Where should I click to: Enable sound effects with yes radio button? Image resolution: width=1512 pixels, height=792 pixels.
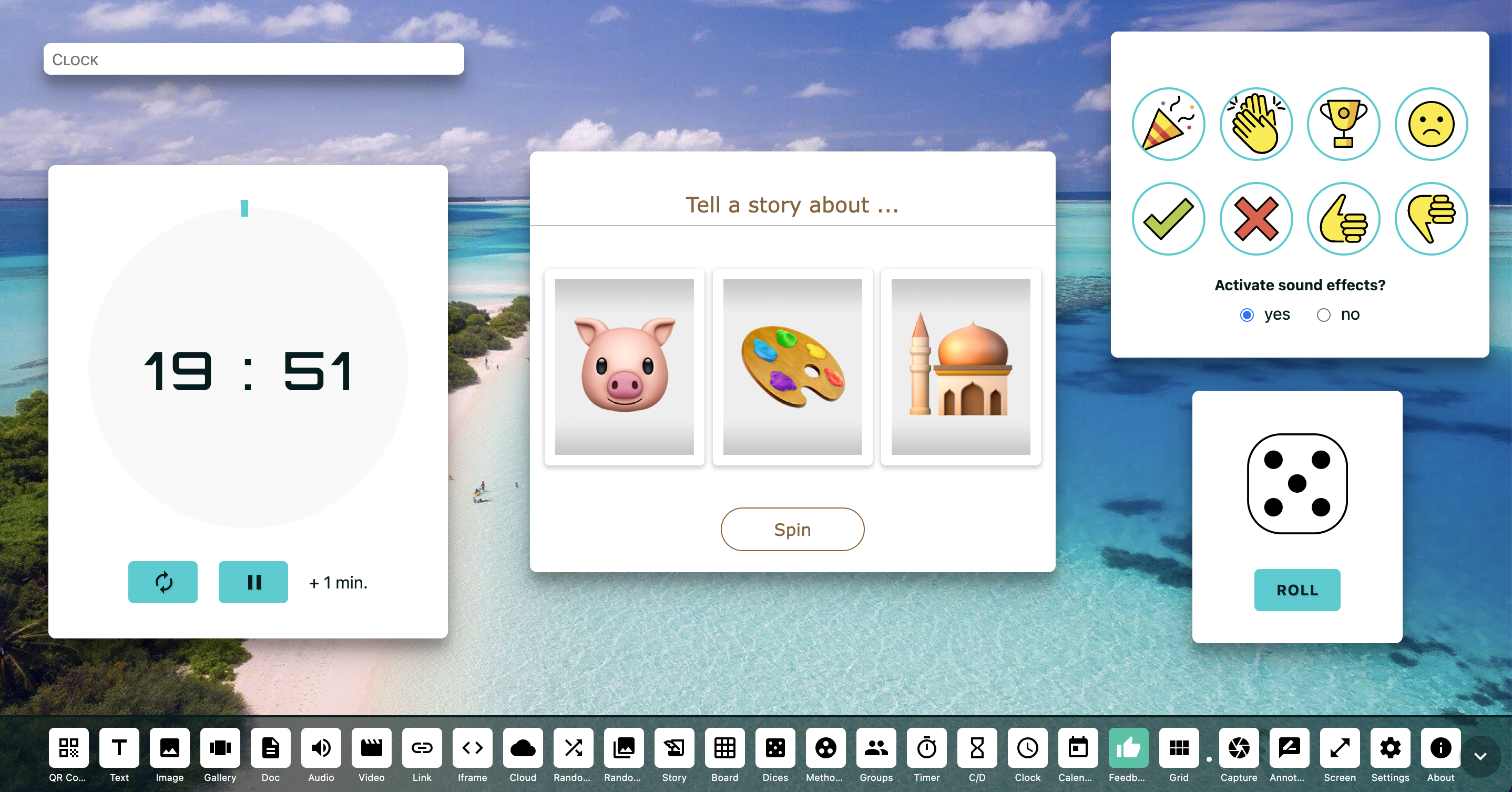[1246, 315]
